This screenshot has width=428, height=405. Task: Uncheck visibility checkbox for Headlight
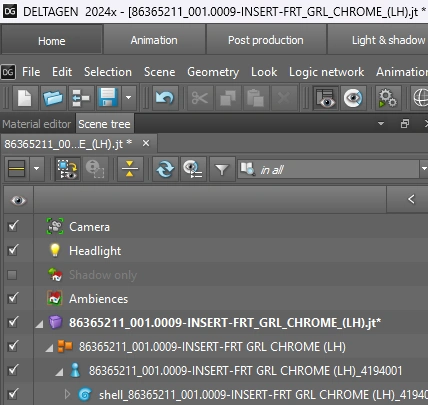[x=13, y=250]
